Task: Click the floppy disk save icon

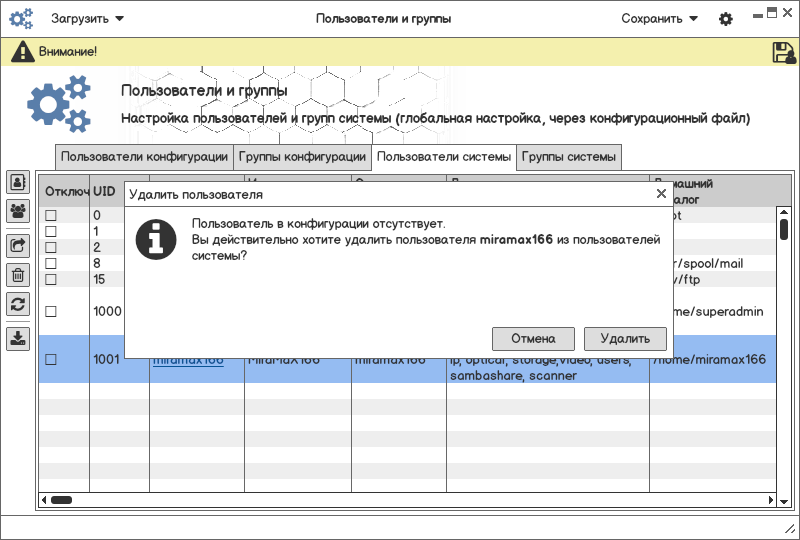Action: 783,52
